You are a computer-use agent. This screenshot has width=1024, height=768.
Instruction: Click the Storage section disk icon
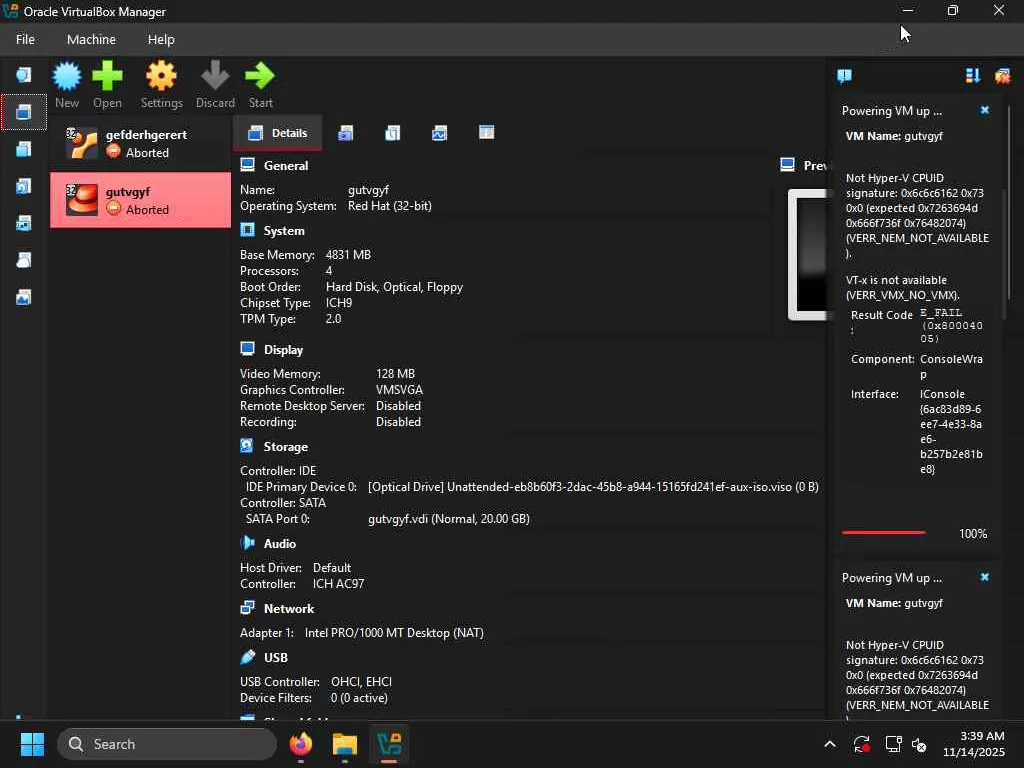point(247,446)
